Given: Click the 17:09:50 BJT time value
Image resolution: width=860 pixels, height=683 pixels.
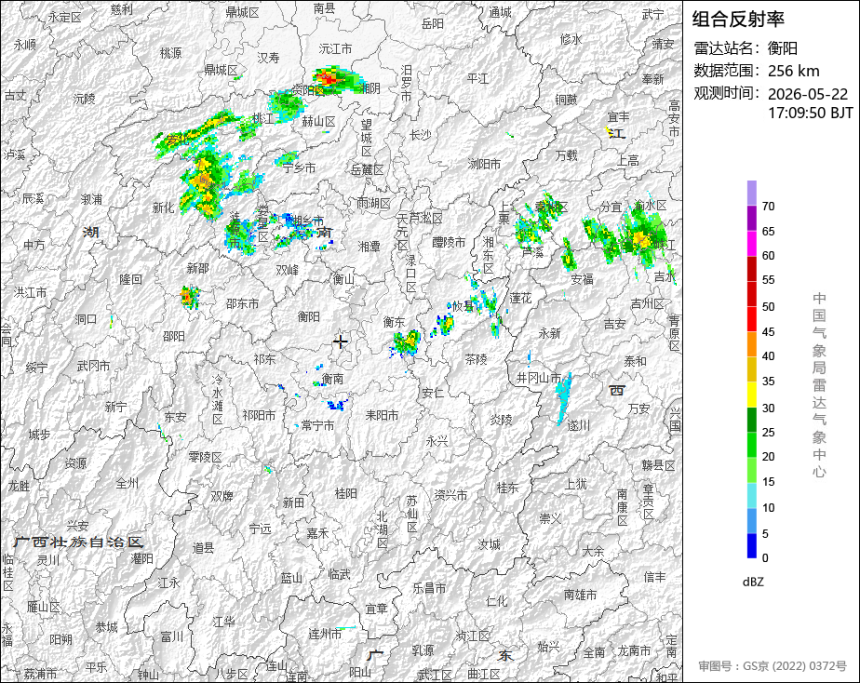Looking at the screenshot, I should coord(810,113).
